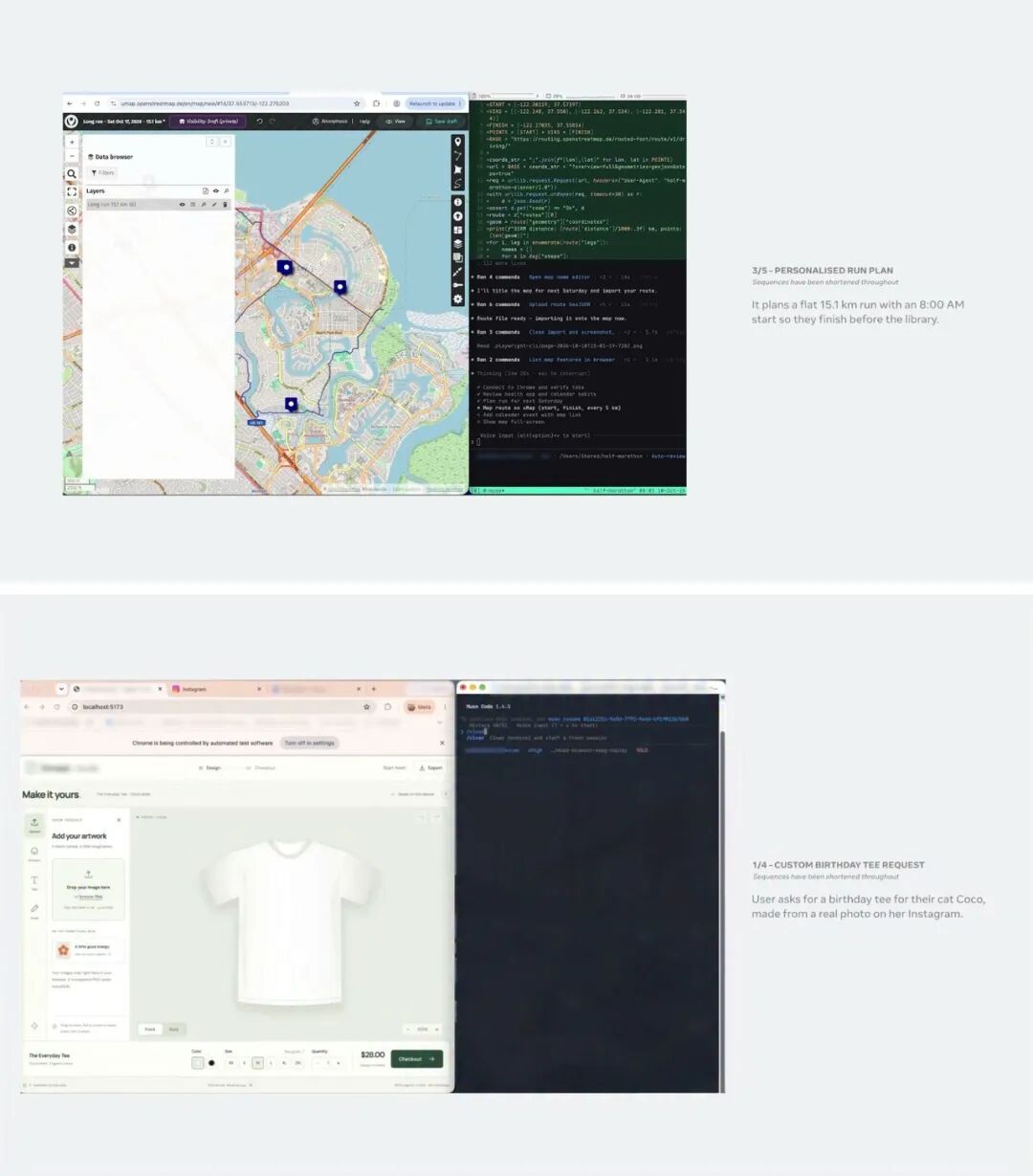This screenshot has height=1176, width=1033.
Task: Choose size L for the tee
Action: click(x=271, y=1063)
